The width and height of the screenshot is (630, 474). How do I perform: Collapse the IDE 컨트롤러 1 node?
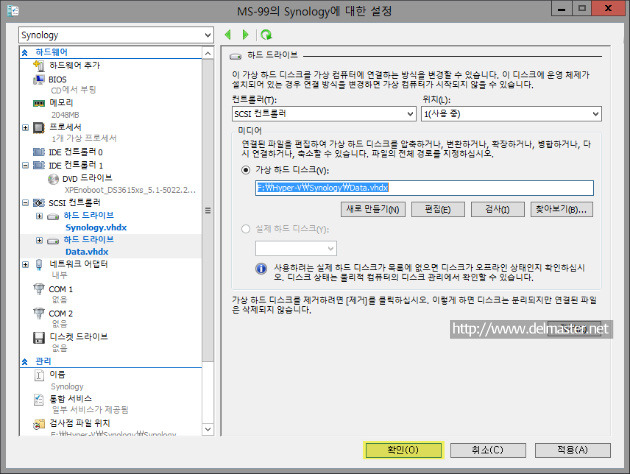click(25, 165)
